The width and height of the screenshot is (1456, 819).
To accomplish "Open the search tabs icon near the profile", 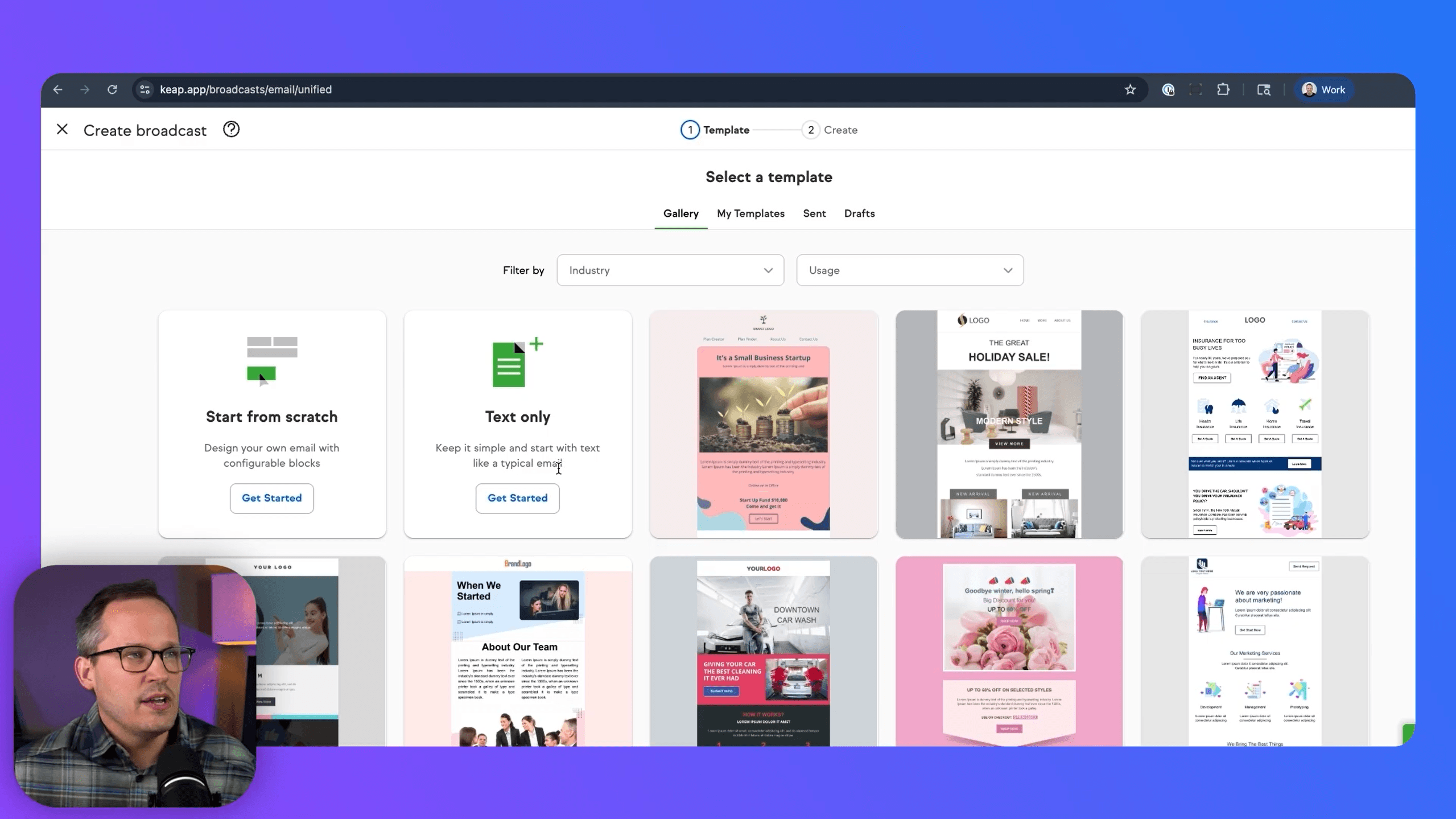I will pos(1264,89).
